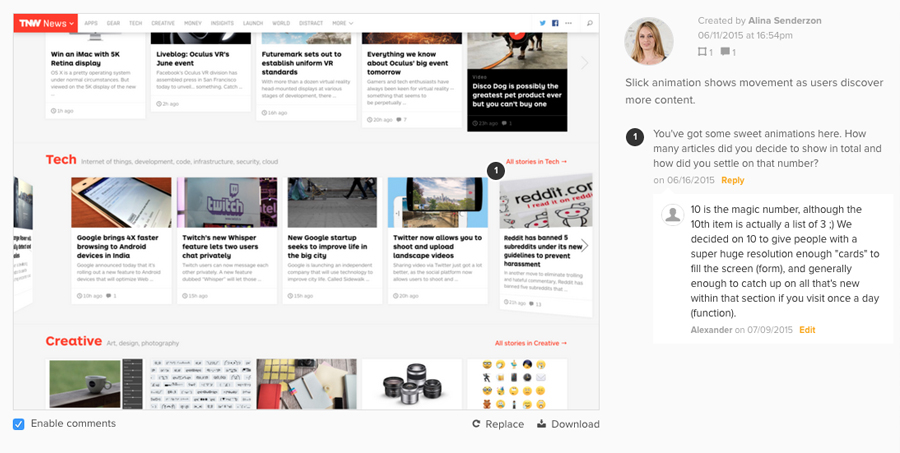Click the Tech section heading
Screen dimensions: 900x453
[61, 160]
